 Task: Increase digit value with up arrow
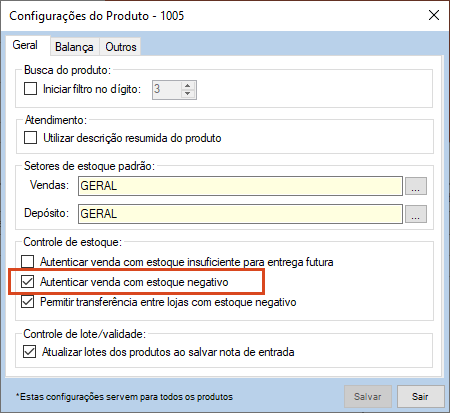(188, 85)
